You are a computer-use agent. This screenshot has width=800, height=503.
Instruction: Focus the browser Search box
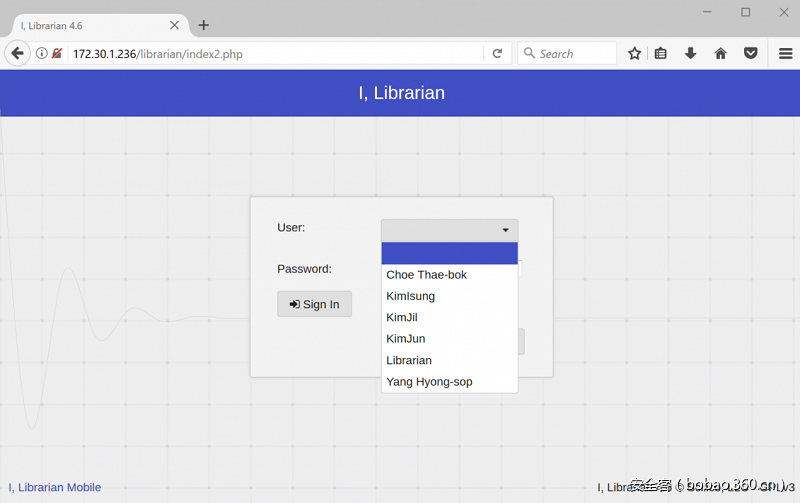[566, 54]
